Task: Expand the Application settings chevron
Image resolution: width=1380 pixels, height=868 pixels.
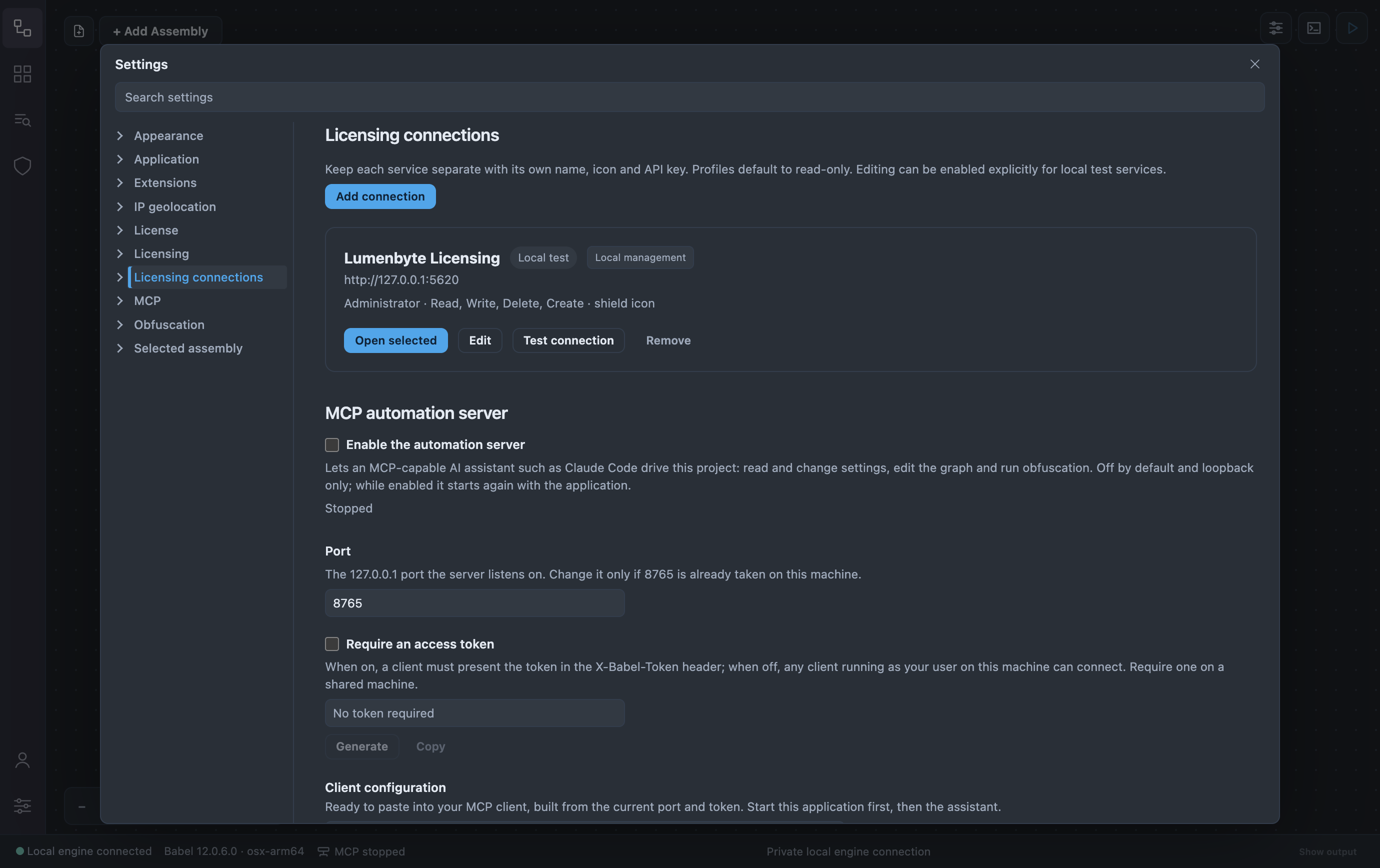Action: [120, 159]
